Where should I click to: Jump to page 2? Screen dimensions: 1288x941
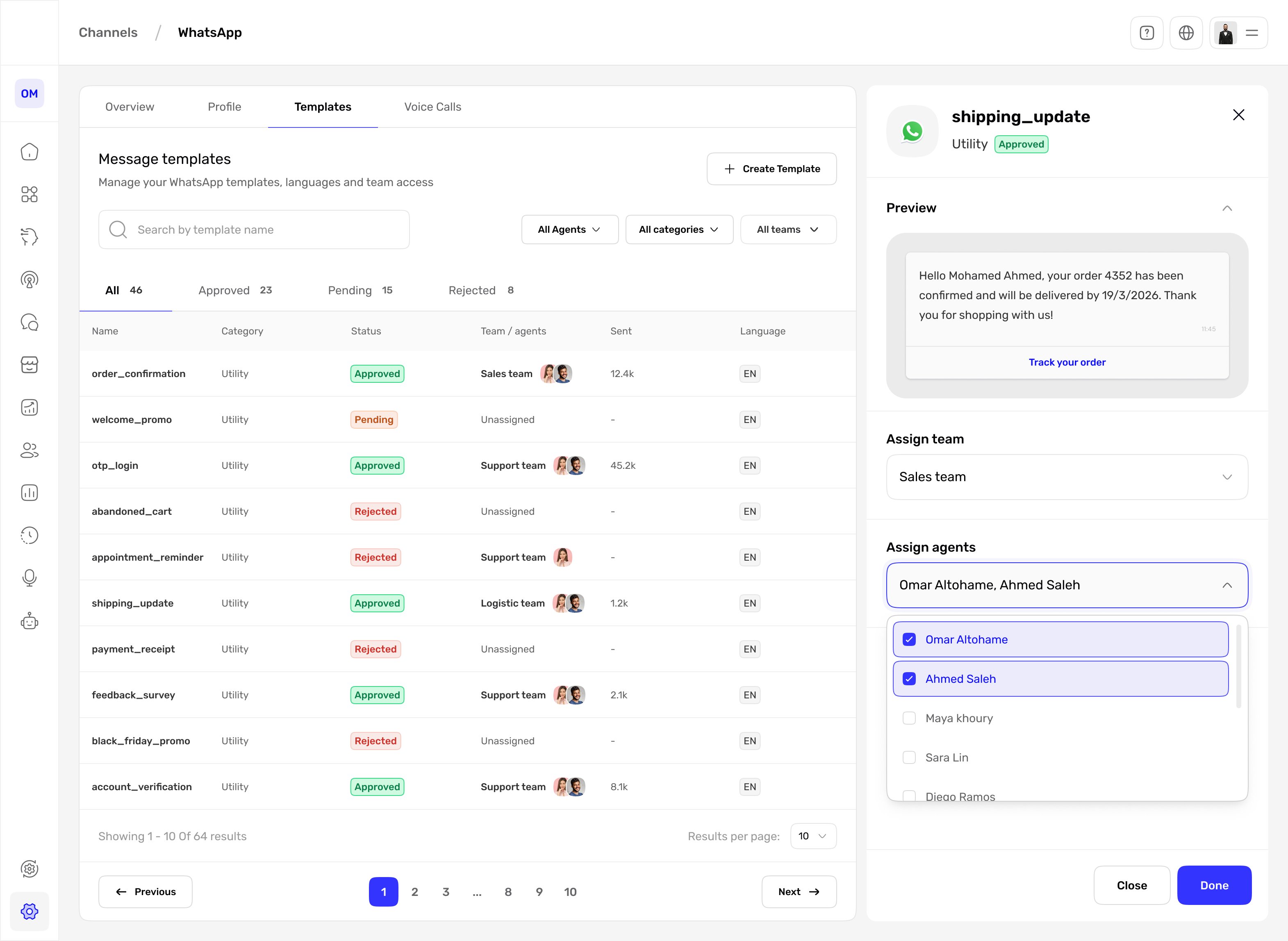click(415, 891)
